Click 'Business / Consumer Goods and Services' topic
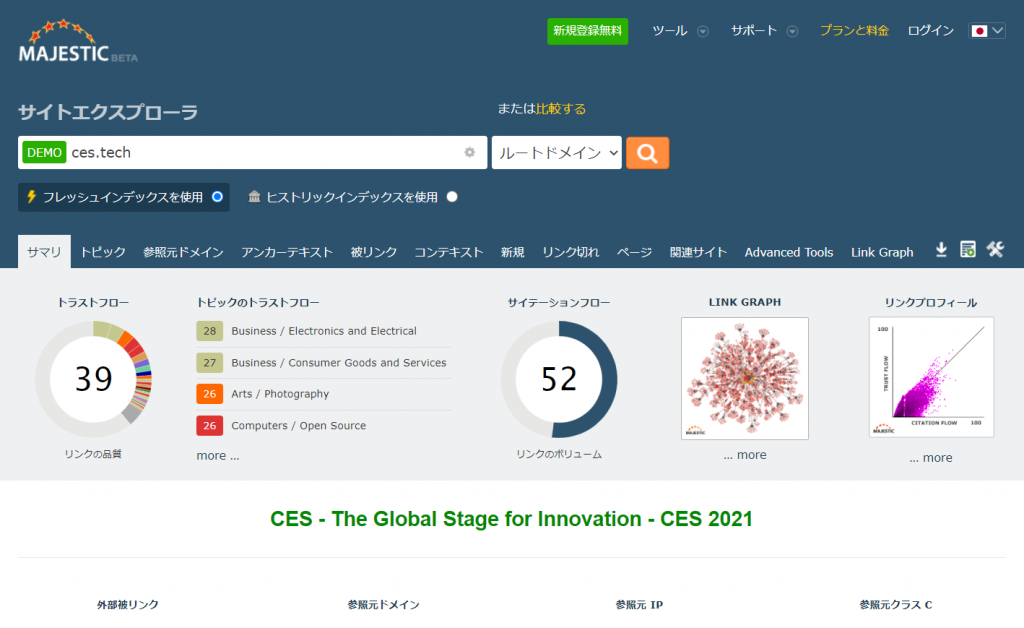This screenshot has height=628, width=1024. [x=339, y=362]
